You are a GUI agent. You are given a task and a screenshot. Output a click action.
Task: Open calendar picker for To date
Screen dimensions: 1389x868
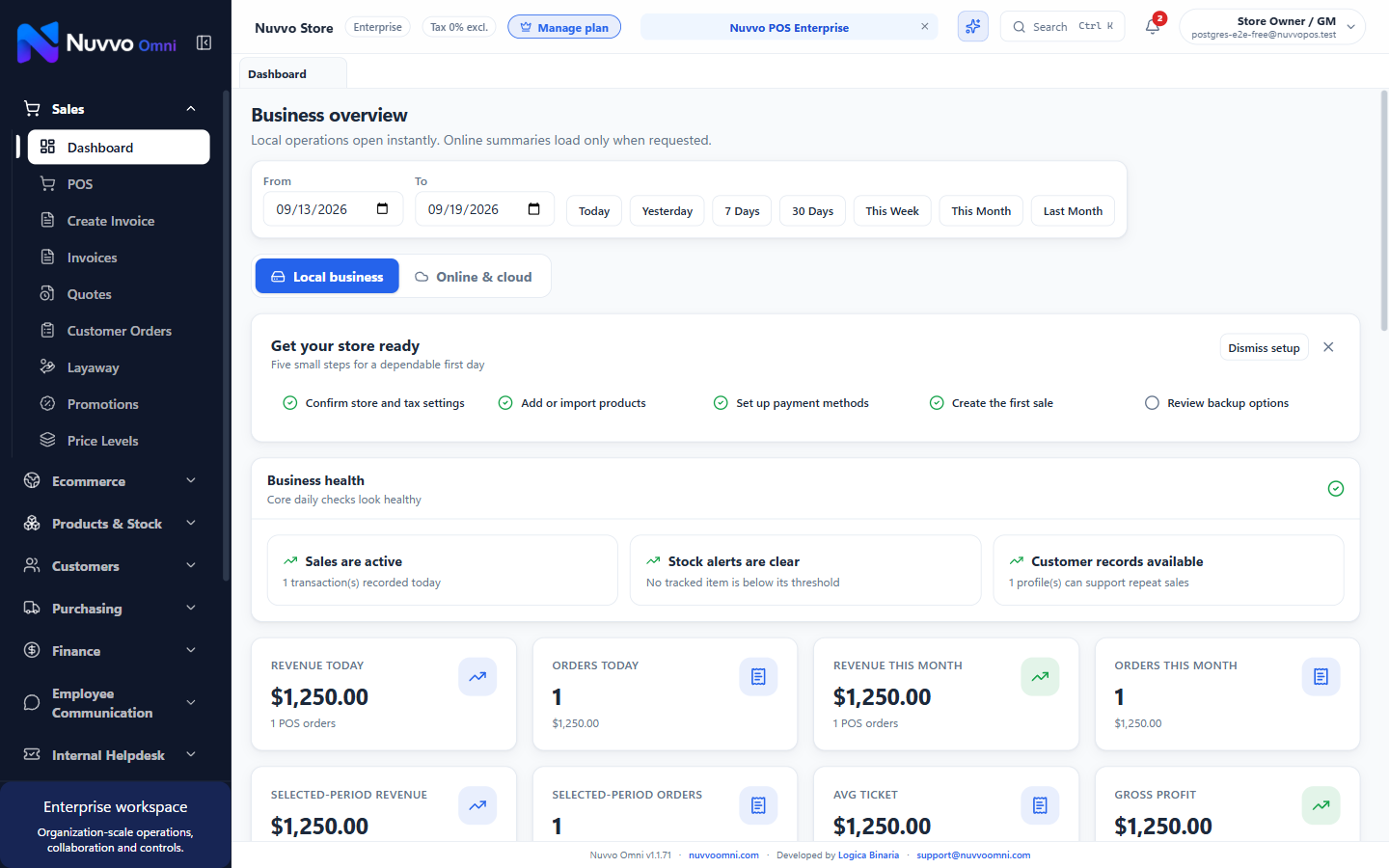coord(534,209)
